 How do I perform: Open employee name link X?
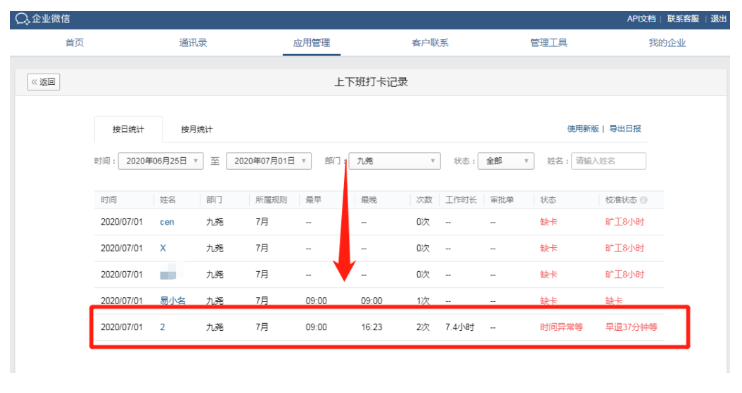tap(163, 248)
